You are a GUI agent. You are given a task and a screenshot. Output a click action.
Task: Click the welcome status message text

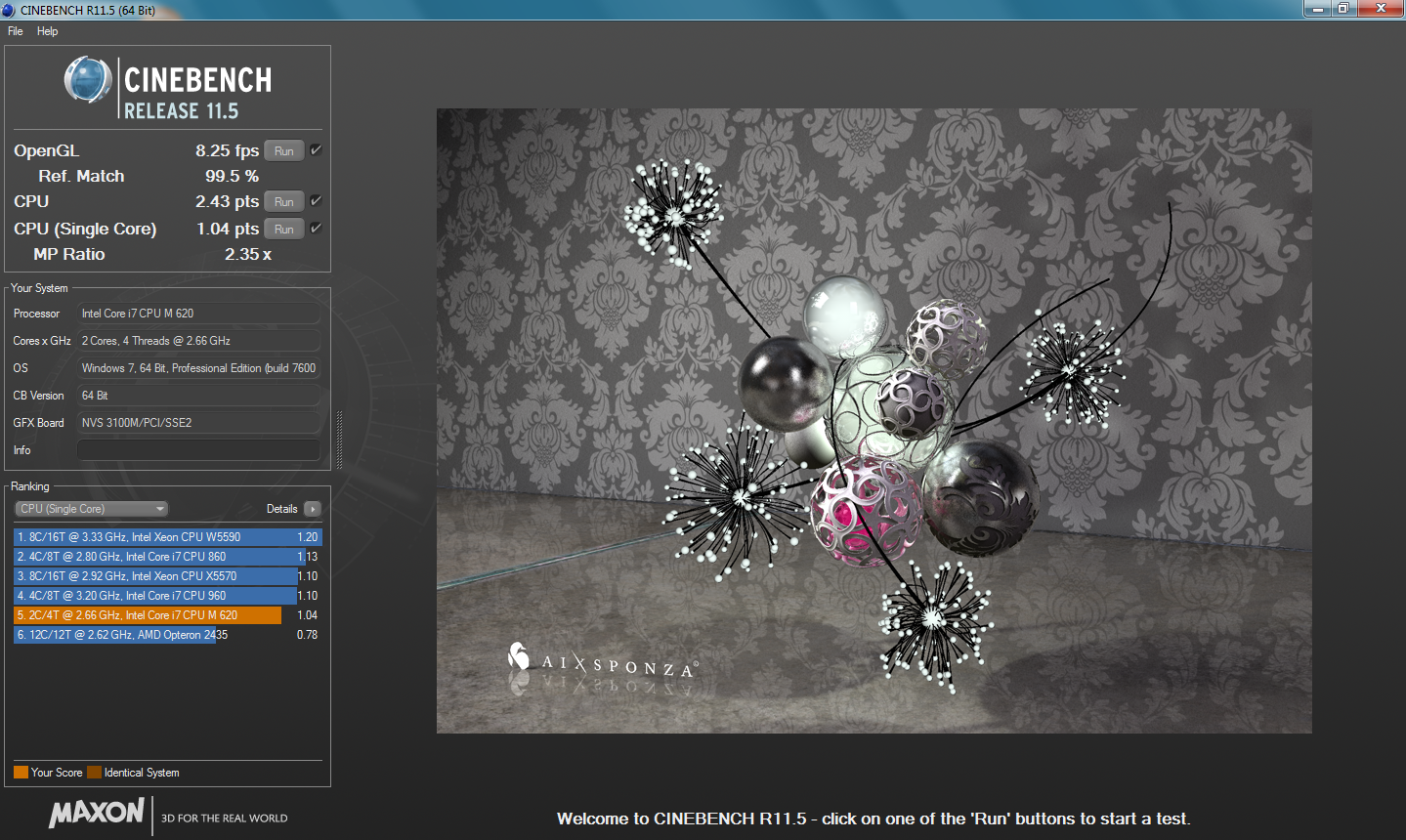coord(873,819)
